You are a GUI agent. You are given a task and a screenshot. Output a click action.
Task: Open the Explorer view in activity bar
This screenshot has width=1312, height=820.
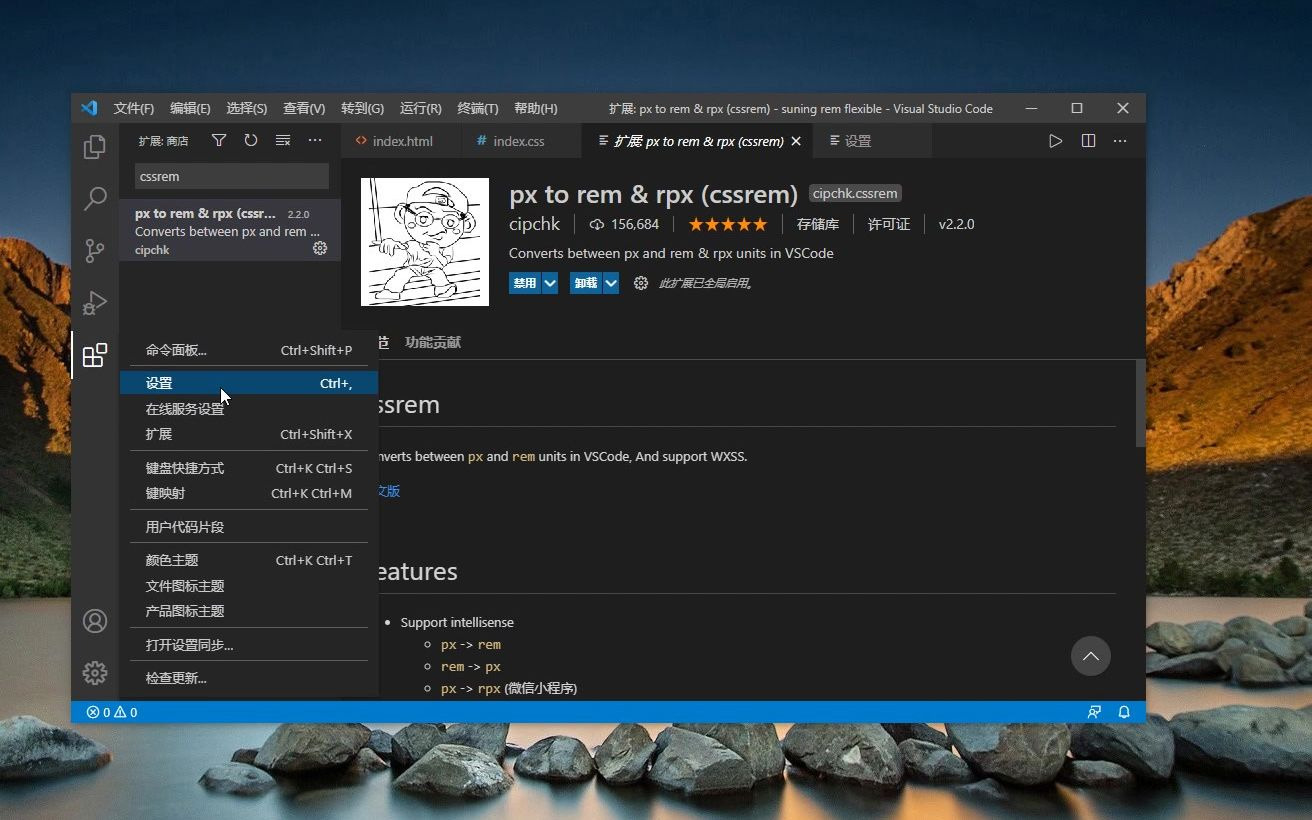pos(95,147)
